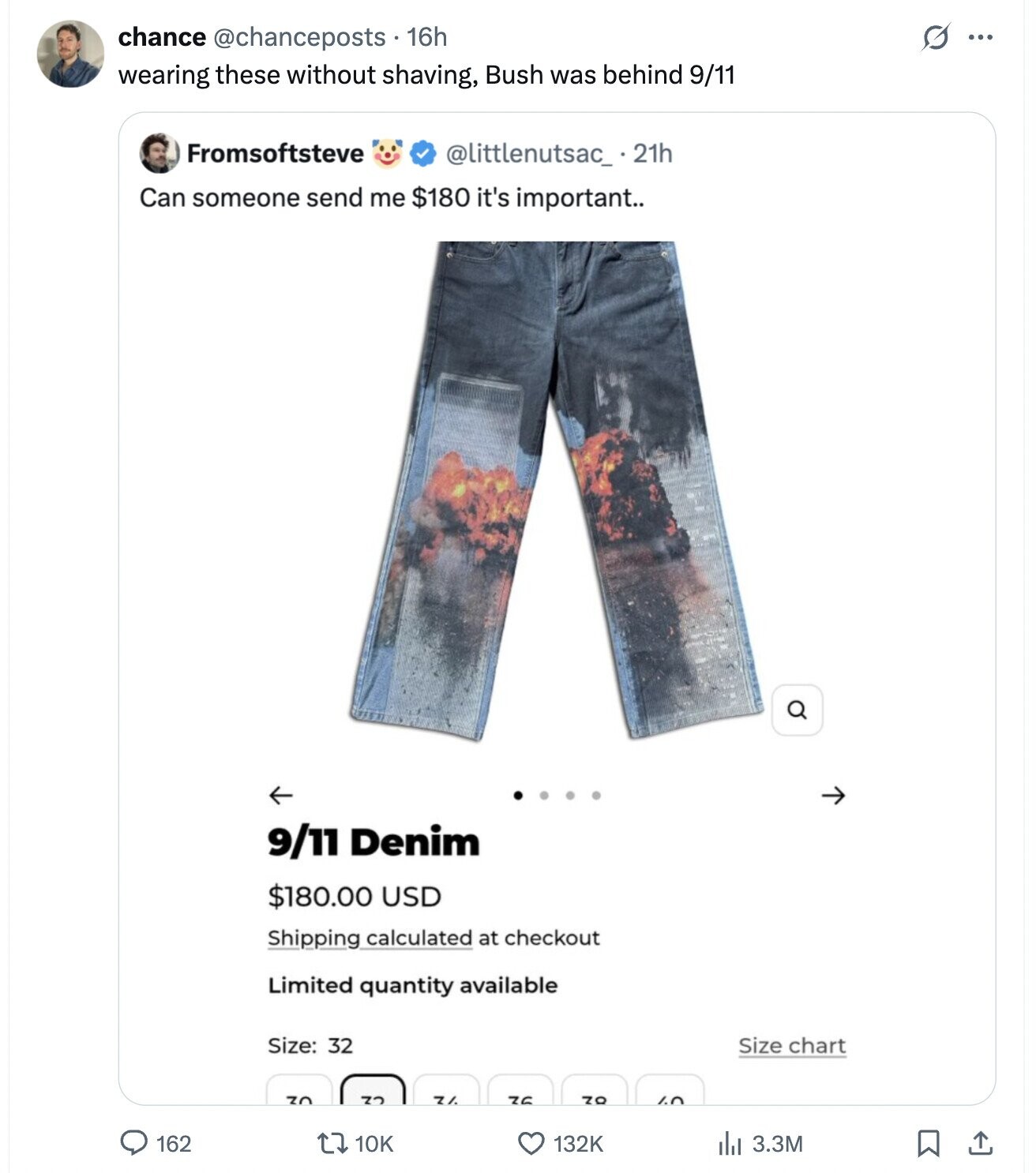This screenshot has width=1036, height=1173.
Task: Select size 30 option
Action: pos(299,1090)
